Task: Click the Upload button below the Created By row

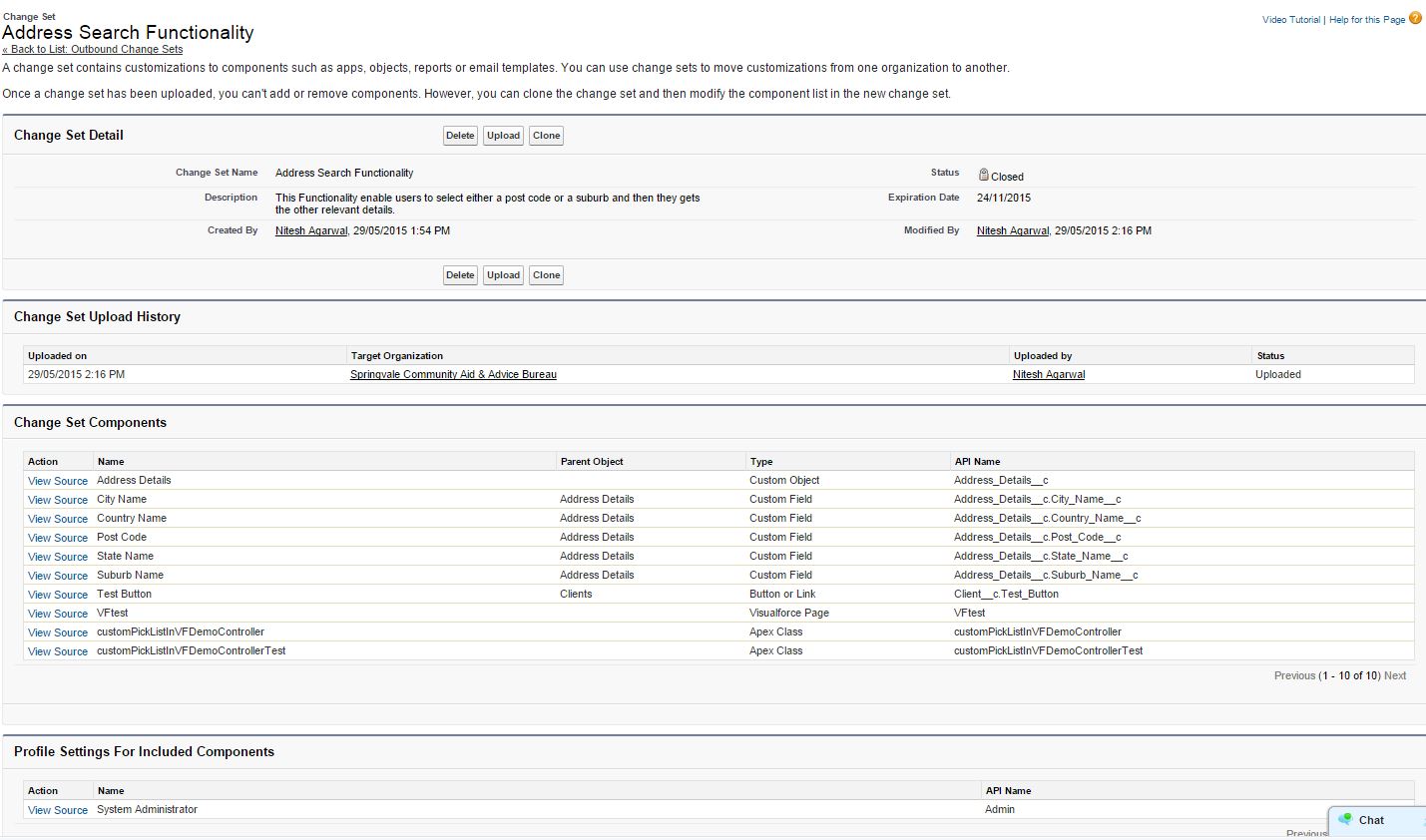Action: click(504, 275)
